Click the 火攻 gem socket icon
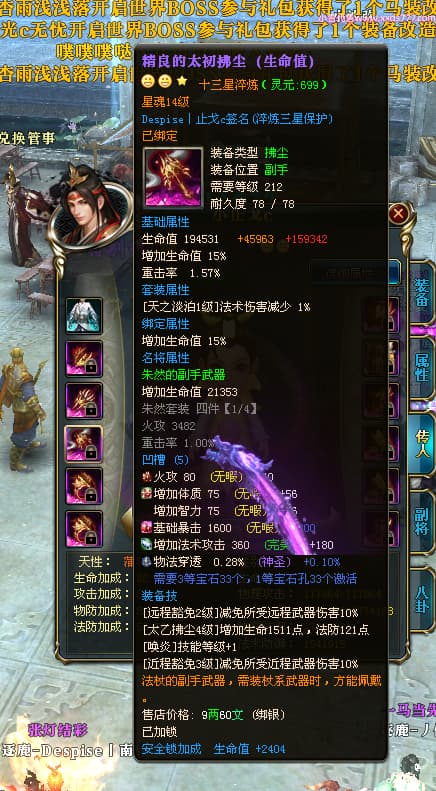This screenshot has height=791, width=436. pos(147,477)
